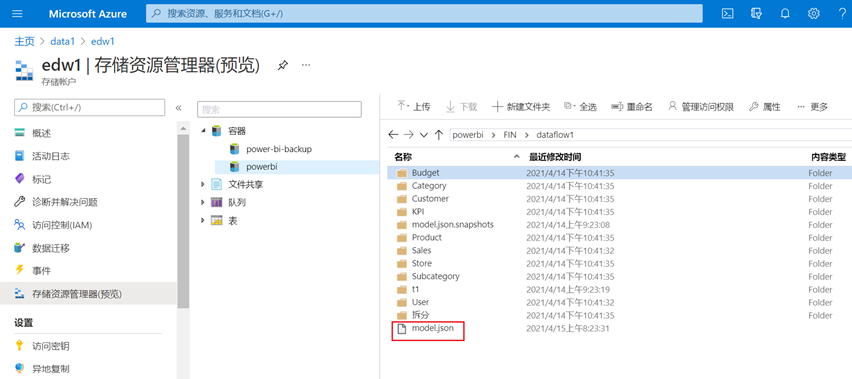The image size is (852, 379).
Task: Open portal settings gear
Action: (x=813, y=14)
